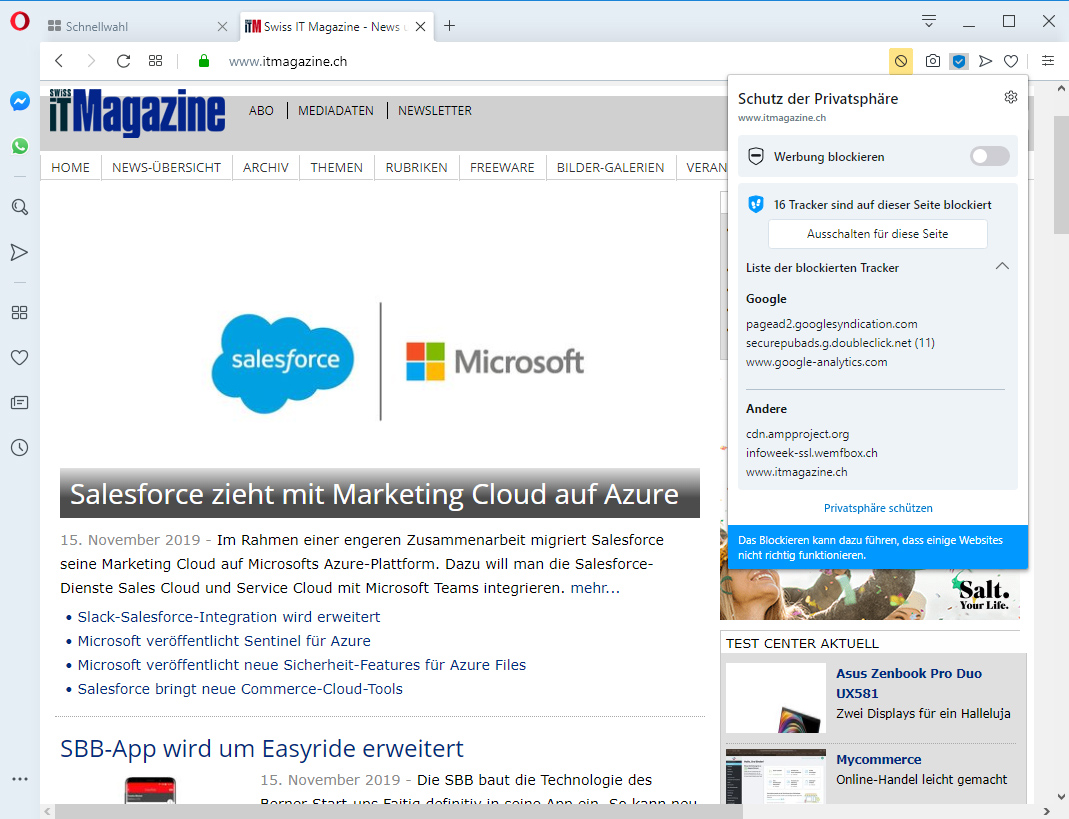Open Easy Setup menu icon

[1048, 61]
